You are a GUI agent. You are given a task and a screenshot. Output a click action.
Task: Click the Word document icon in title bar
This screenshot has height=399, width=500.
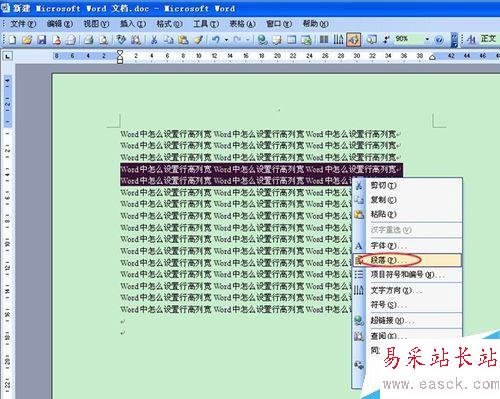6,7
